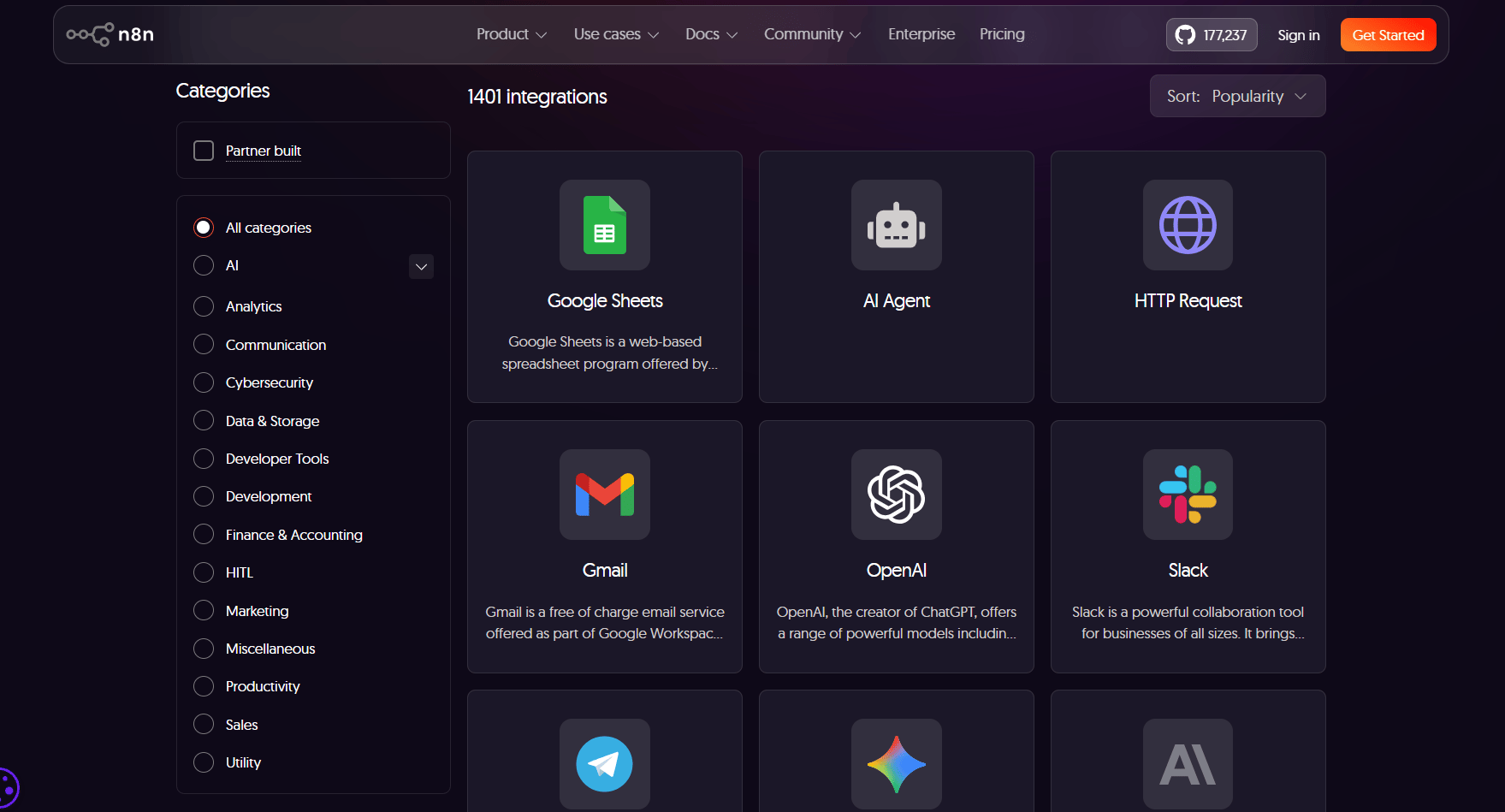Select the Productivity category radio button

(x=204, y=686)
